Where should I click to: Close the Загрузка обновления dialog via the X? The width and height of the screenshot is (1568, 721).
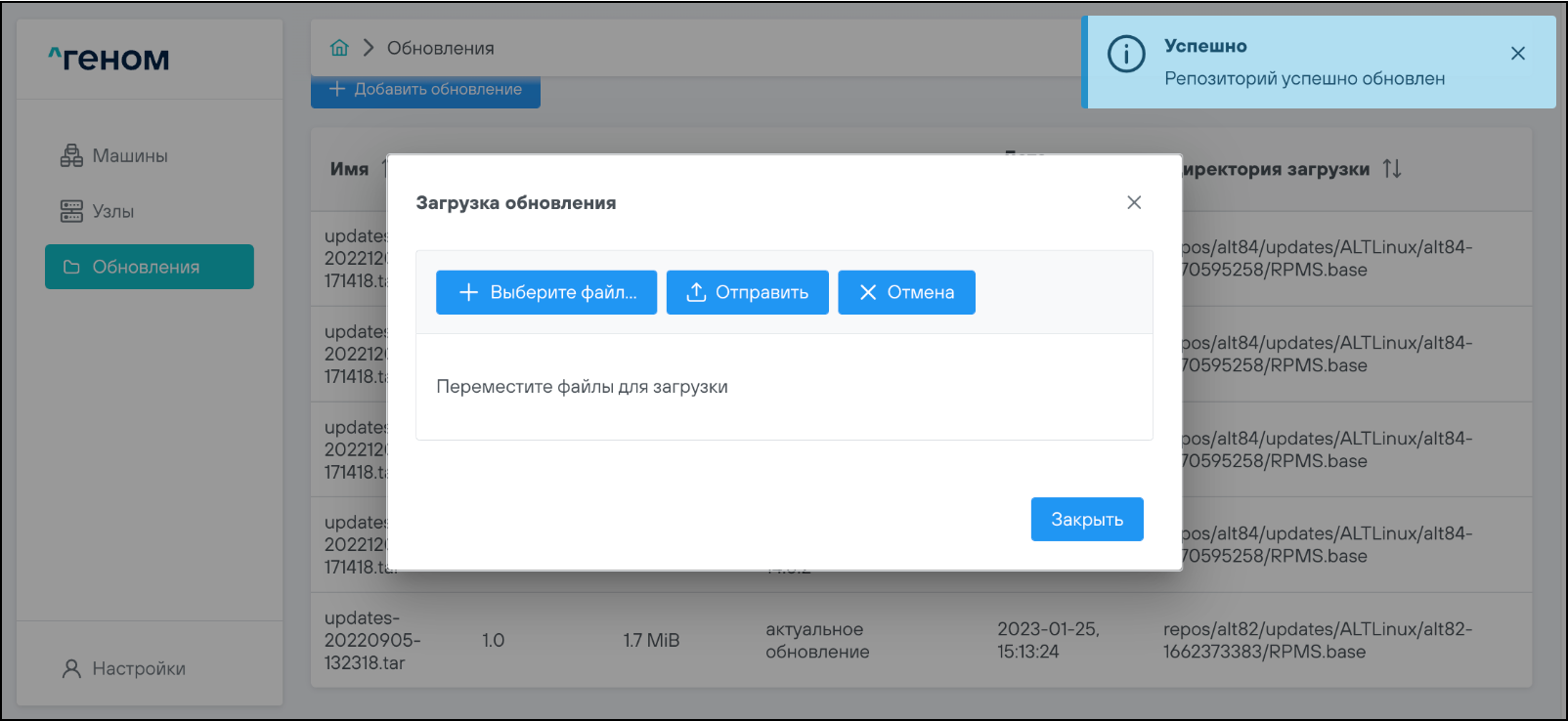click(x=1134, y=202)
